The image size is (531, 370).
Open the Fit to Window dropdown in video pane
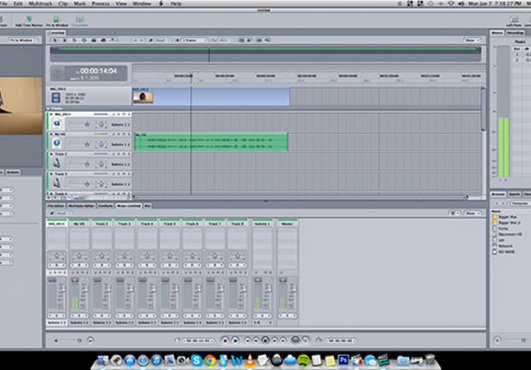tap(22, 40)
